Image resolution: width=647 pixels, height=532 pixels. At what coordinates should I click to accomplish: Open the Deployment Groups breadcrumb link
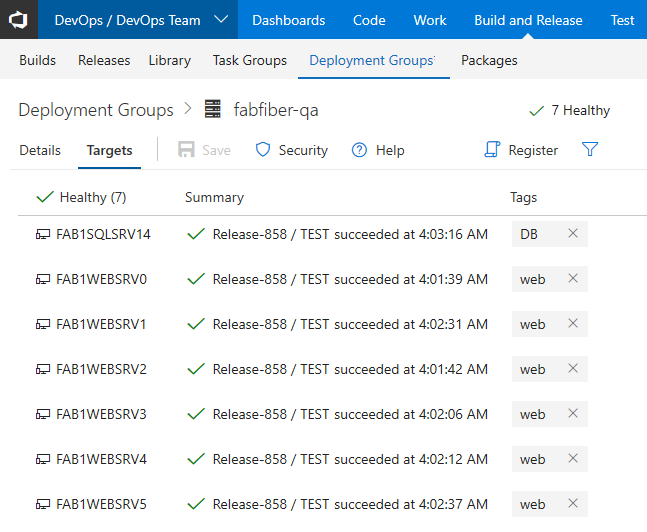(x=96, y=110)
